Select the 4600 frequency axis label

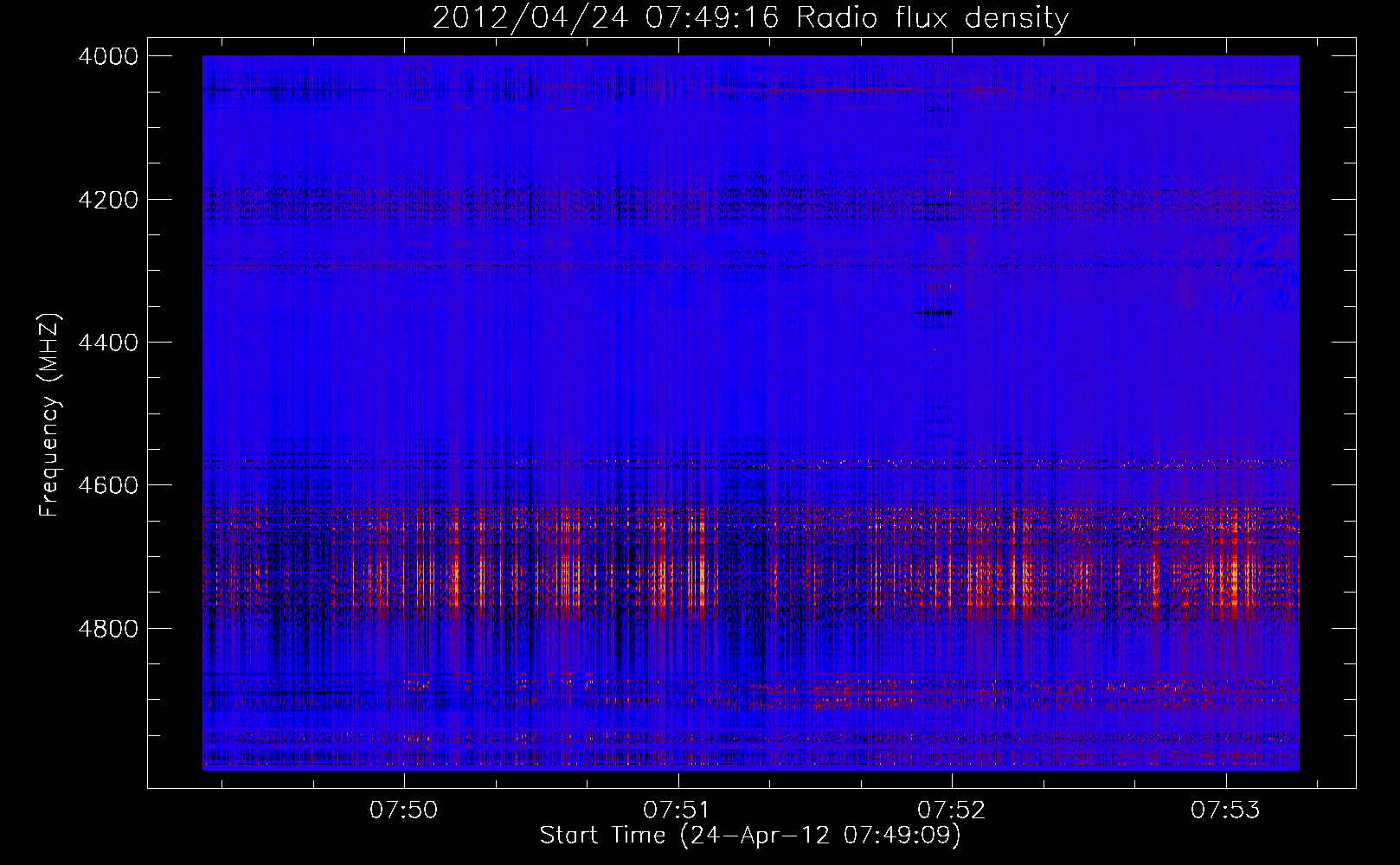click(x=108, y=485)
